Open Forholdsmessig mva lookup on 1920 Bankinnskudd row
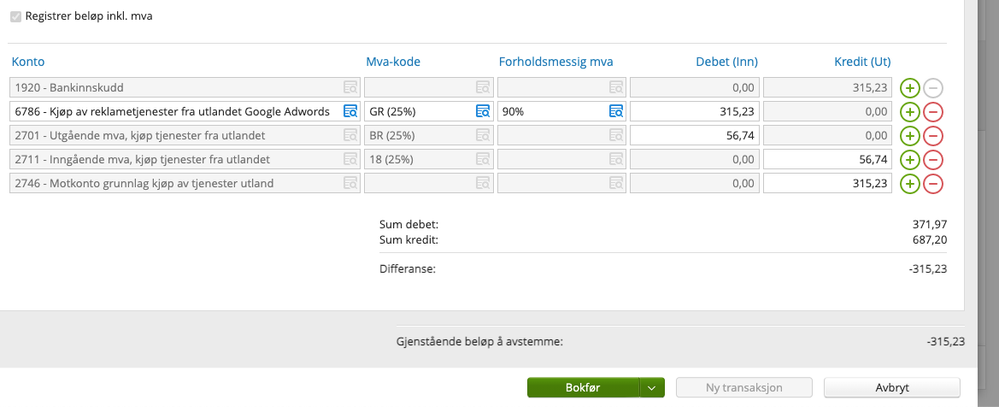This screenshot has width=999, height=407. pos(615,87)
